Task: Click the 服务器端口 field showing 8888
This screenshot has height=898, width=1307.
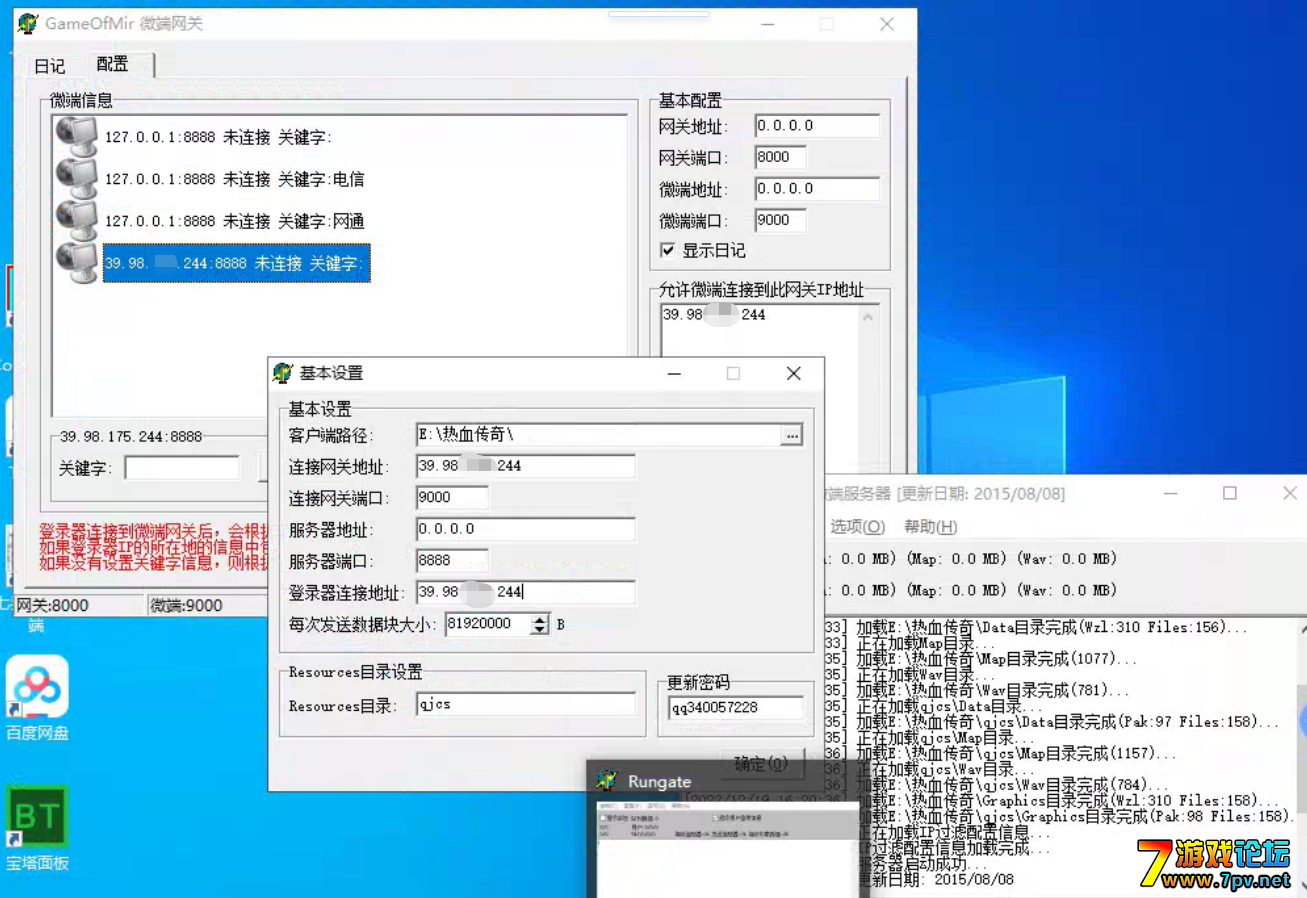Action: (x=452, y=561)
